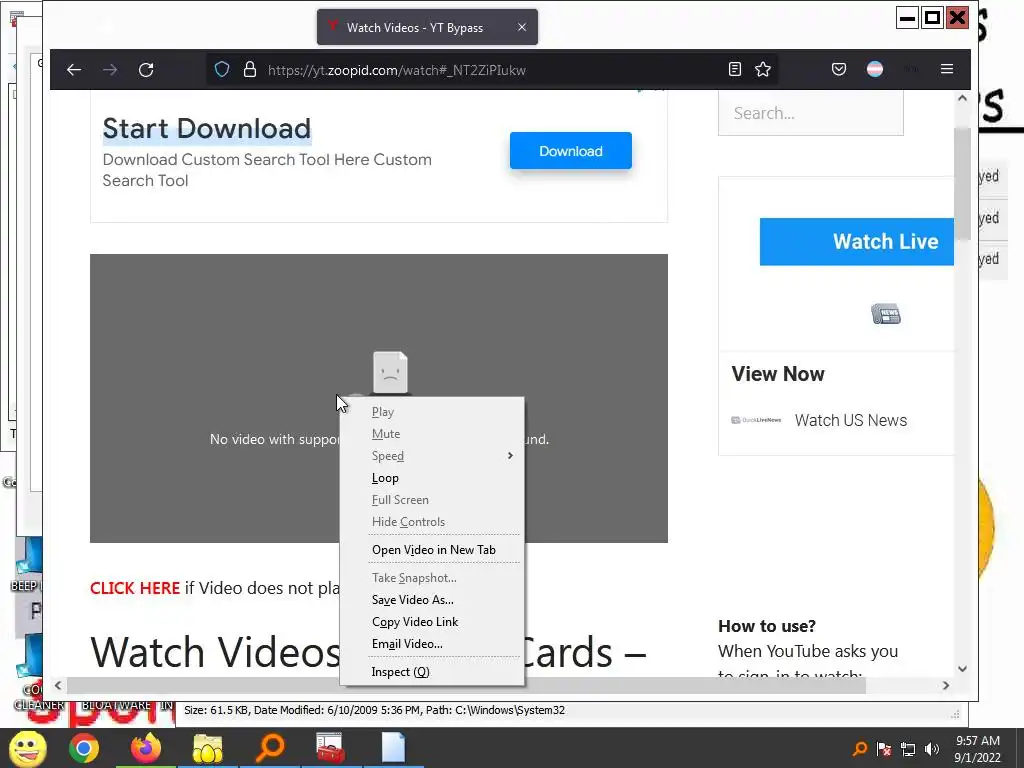1024x768 pixels.
Task: Open the file explorer folder taskbar icon
Action: [208, 748]
